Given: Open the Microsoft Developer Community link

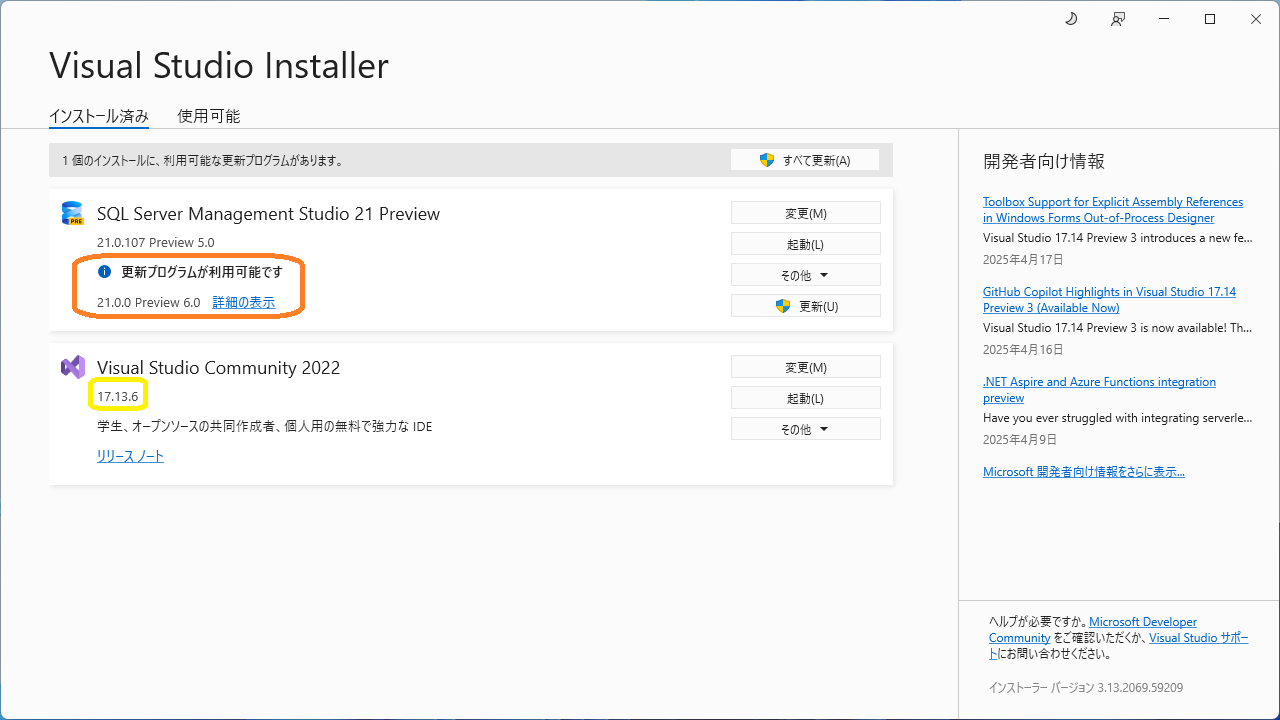Looking at the screenshot, I should click(x=1093, y=630).
